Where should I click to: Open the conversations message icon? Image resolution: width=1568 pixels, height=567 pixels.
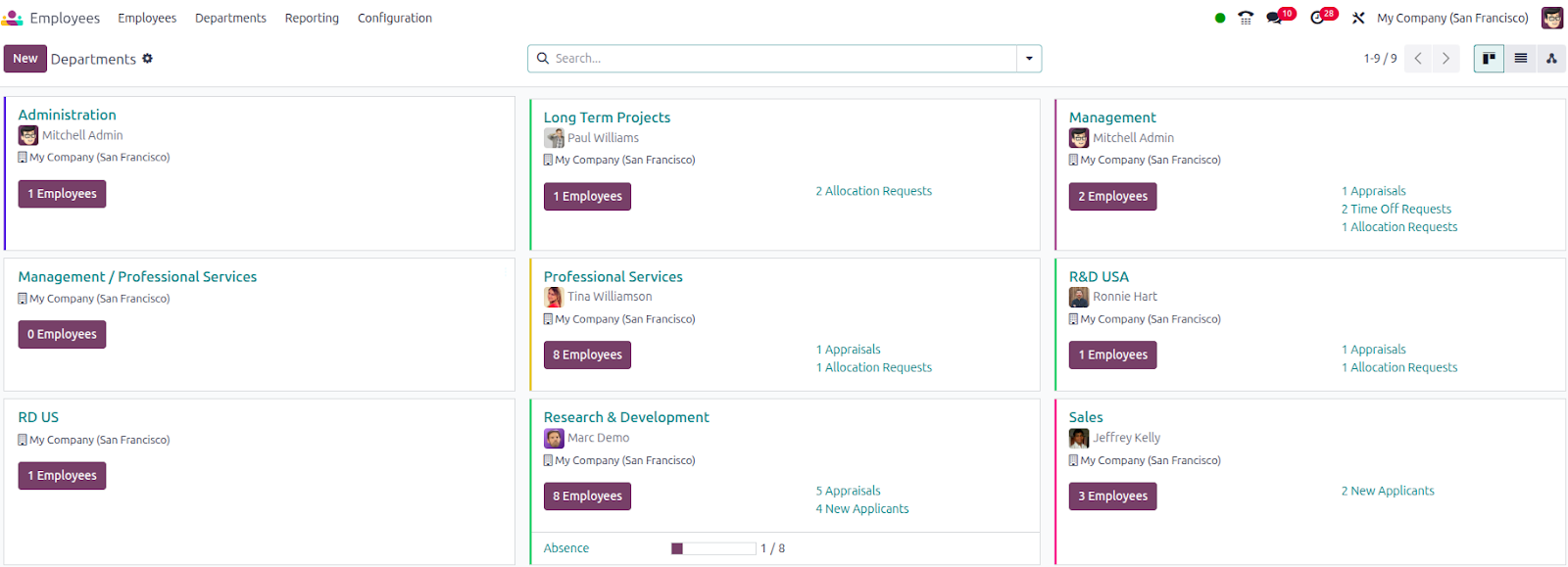(x=1275, y=18)
